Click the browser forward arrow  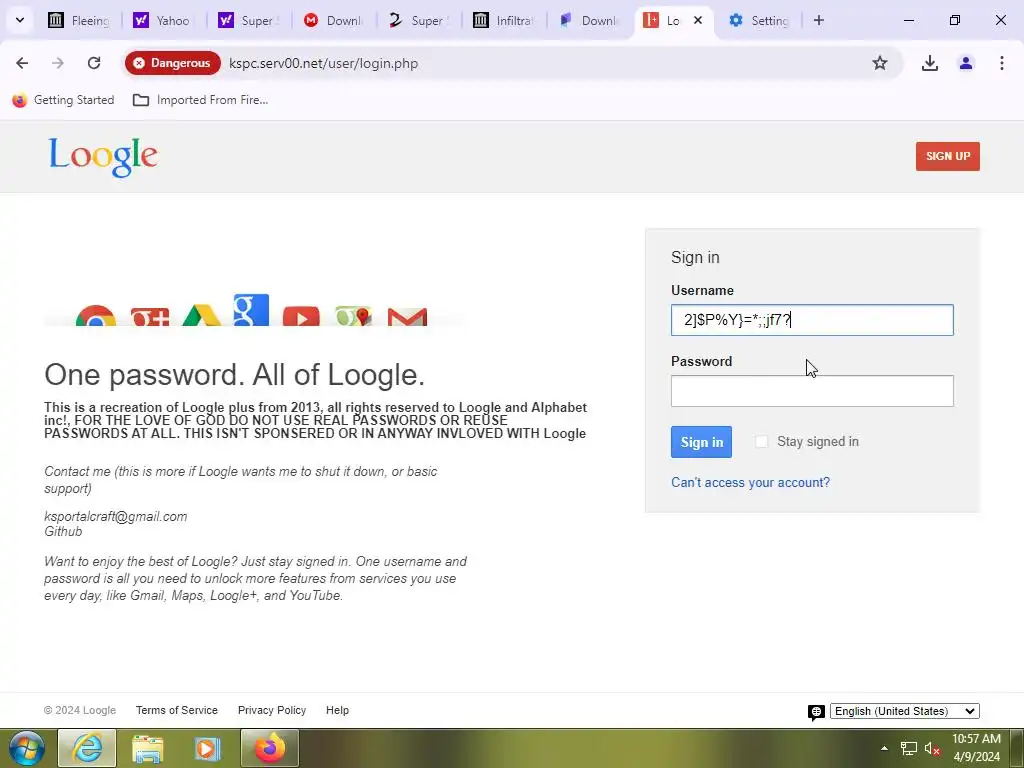[x=58, y=63]
